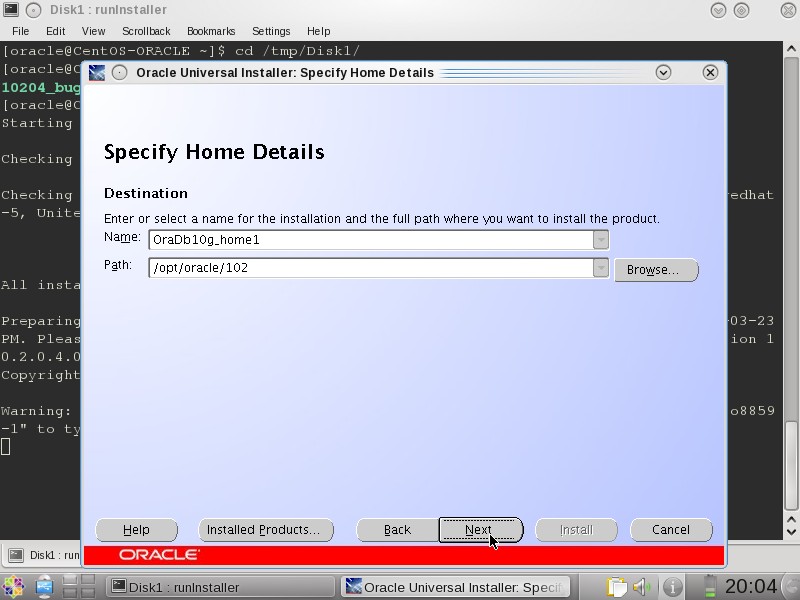Cancel the Oracle installation
This screenshot has width=800, height=600.
[x=671, y=530]
